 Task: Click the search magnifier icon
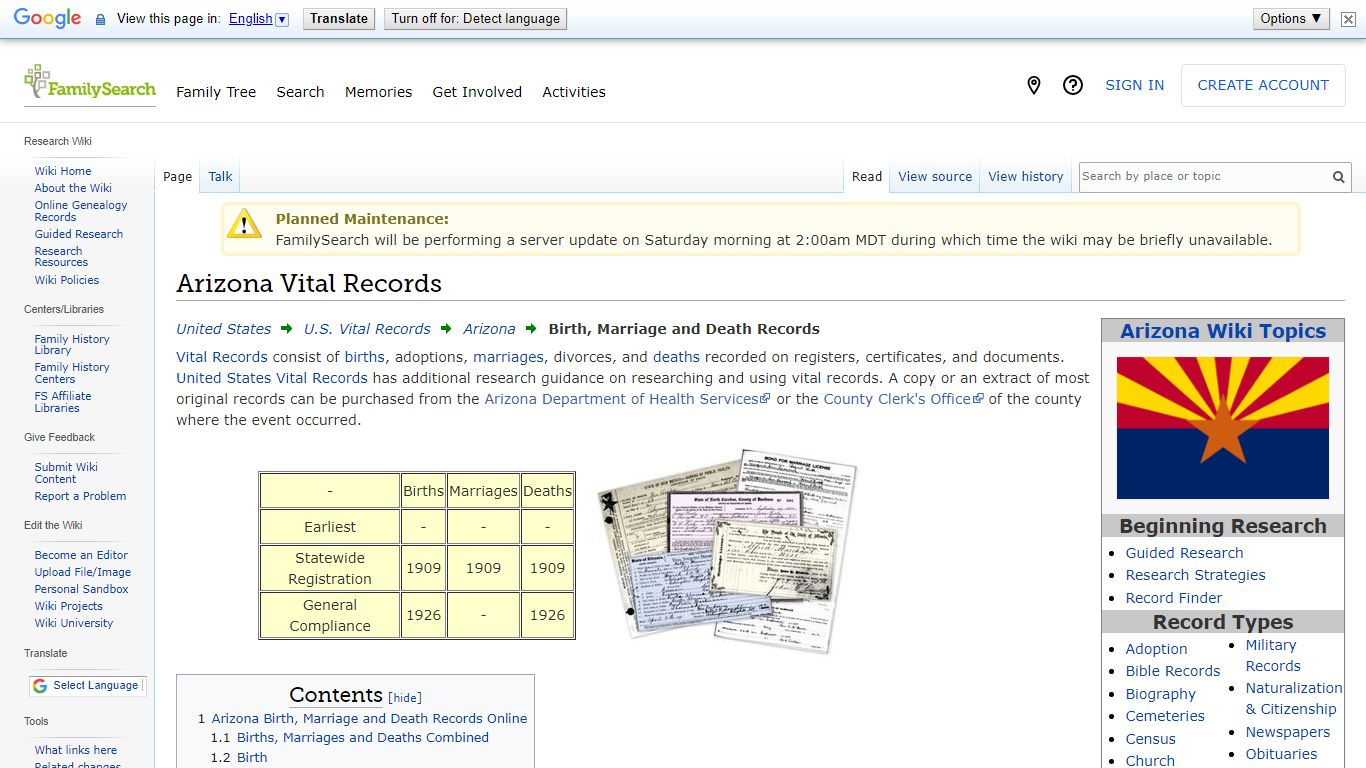point(1338,177)
